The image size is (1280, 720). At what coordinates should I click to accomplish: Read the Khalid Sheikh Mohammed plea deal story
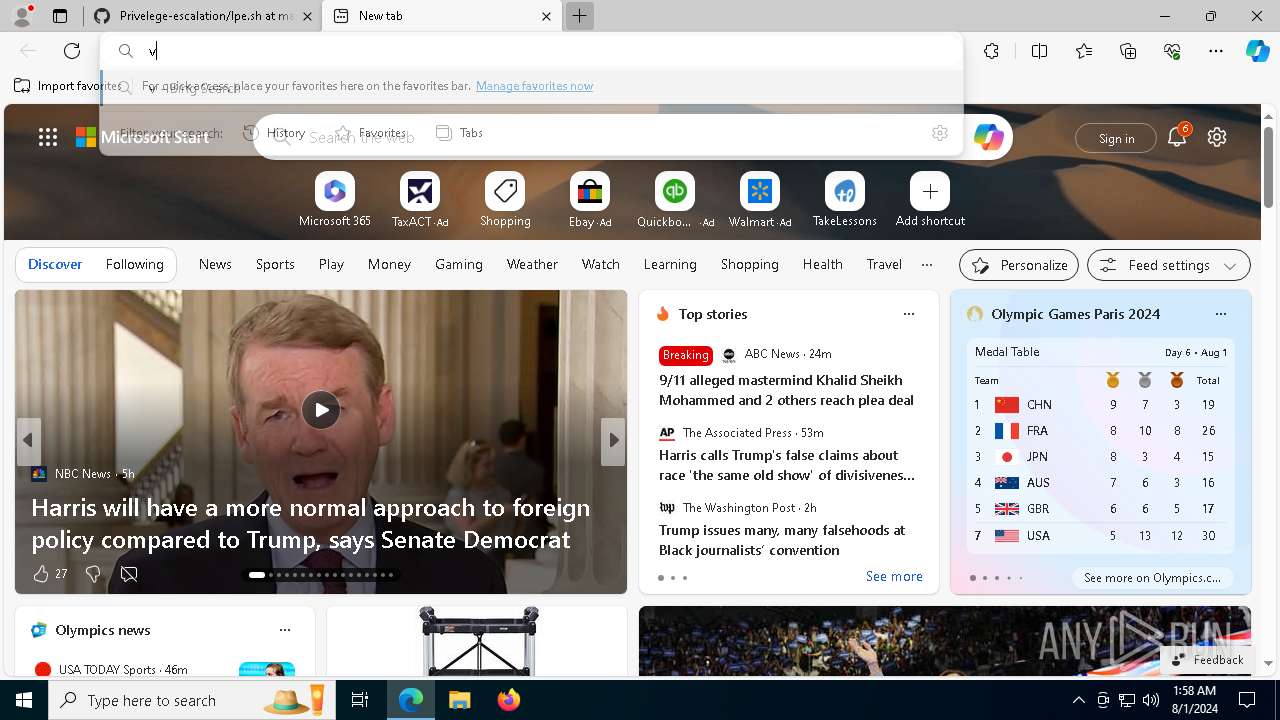pyautogui.click(x=786, y=390)
